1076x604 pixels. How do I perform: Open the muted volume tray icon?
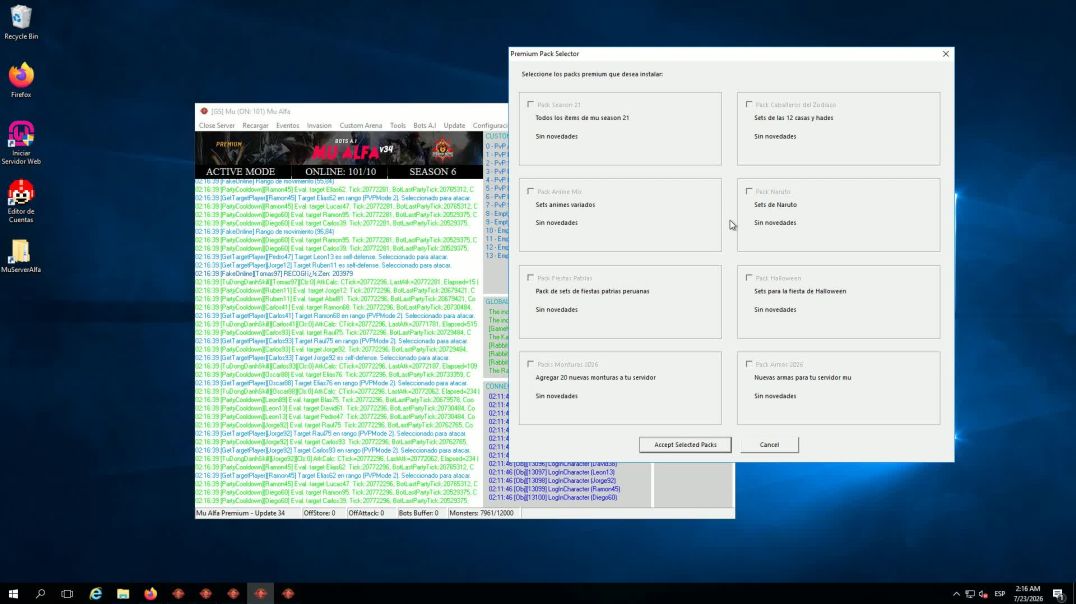tap(983, 594)
